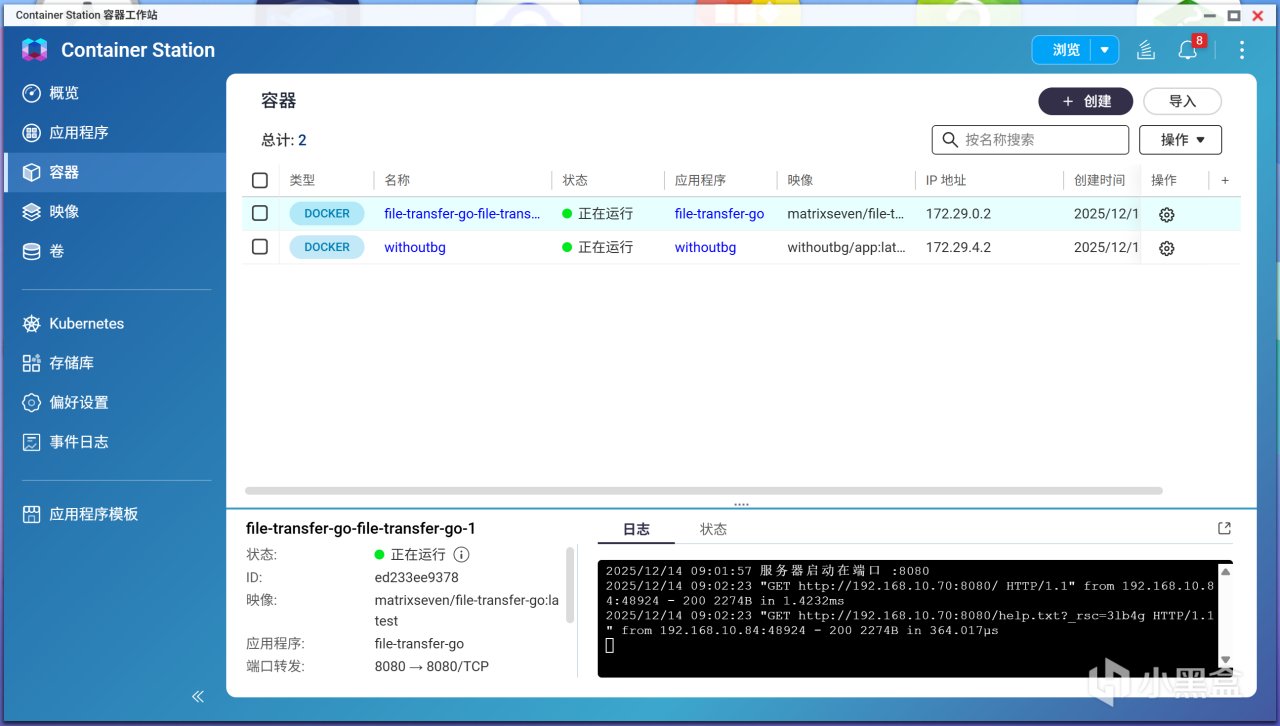The width and height of the screenshot is (1280, 726).
Task: Check the withoutbg container row checkbox
Action: (260, 247)
